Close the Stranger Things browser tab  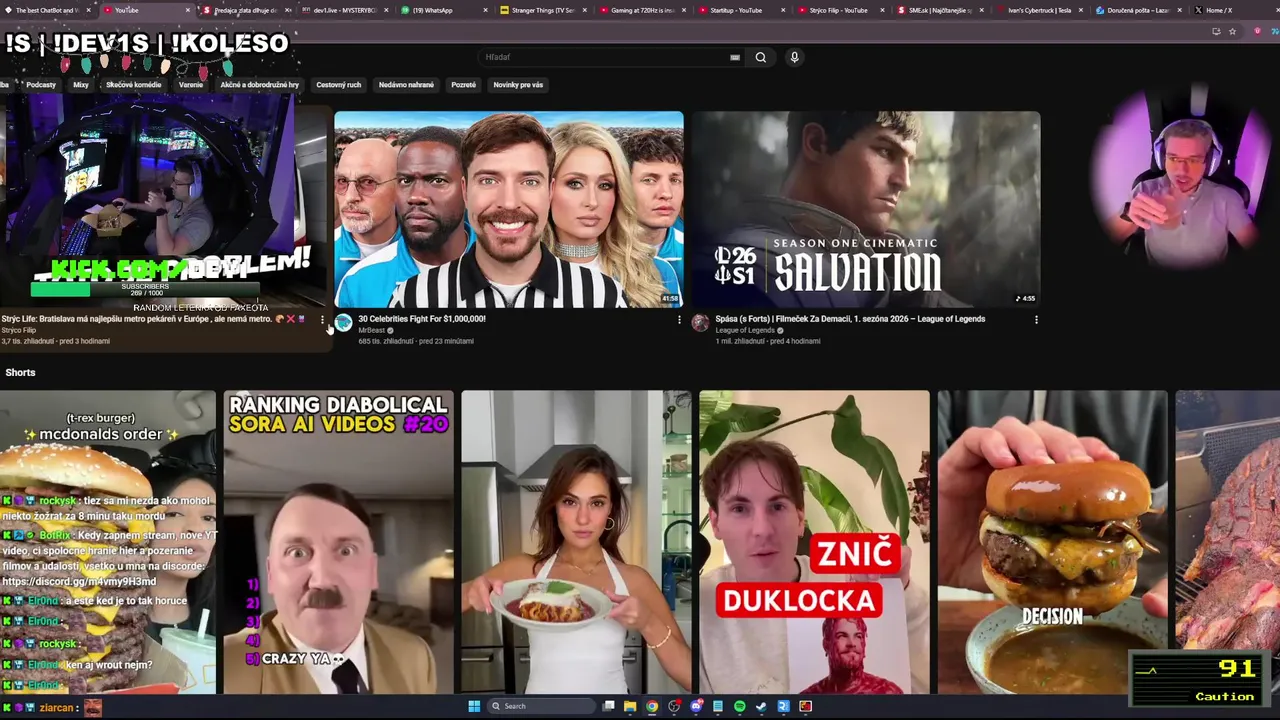[x=585, y=10]
